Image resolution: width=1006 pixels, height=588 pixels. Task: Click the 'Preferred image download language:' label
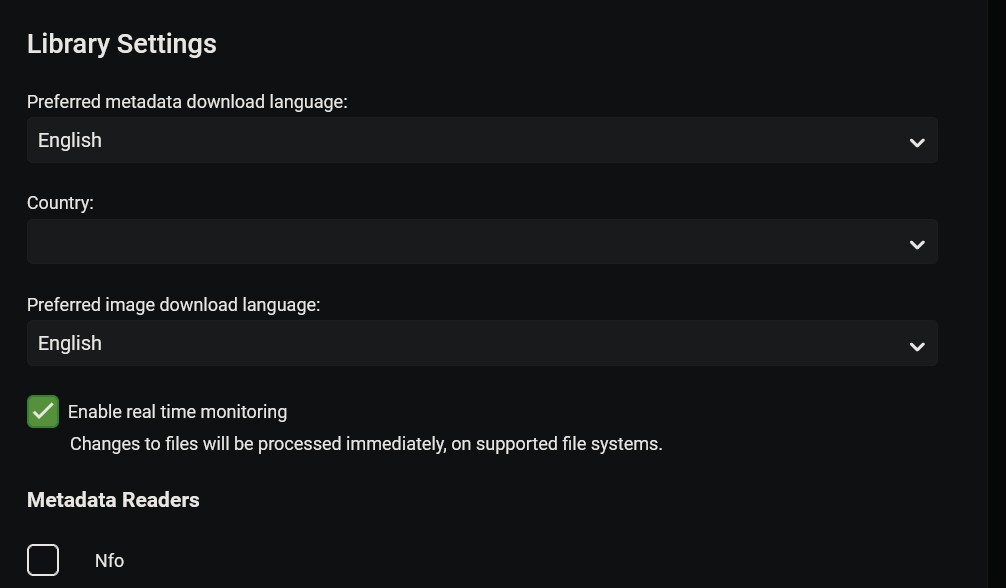pos(173,305)
